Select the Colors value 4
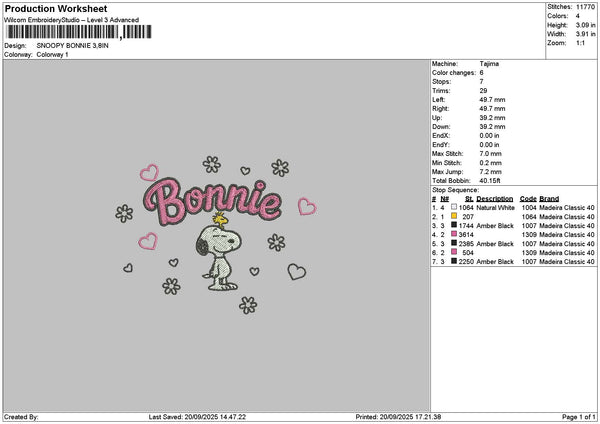 [578, 16]
